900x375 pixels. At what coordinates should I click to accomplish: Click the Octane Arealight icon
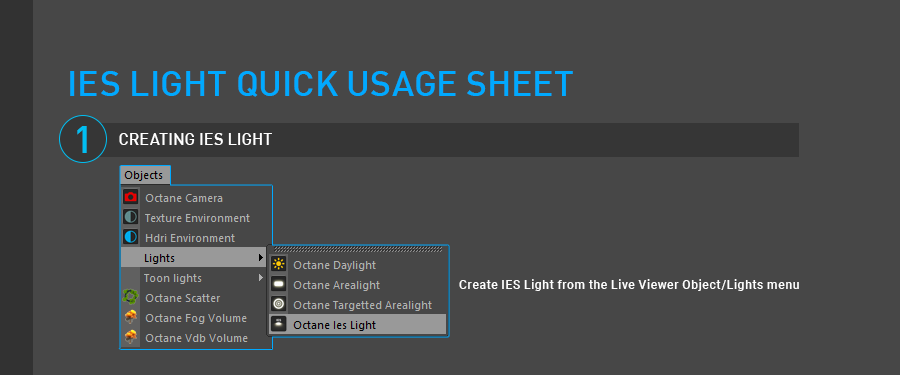(279, 284)
